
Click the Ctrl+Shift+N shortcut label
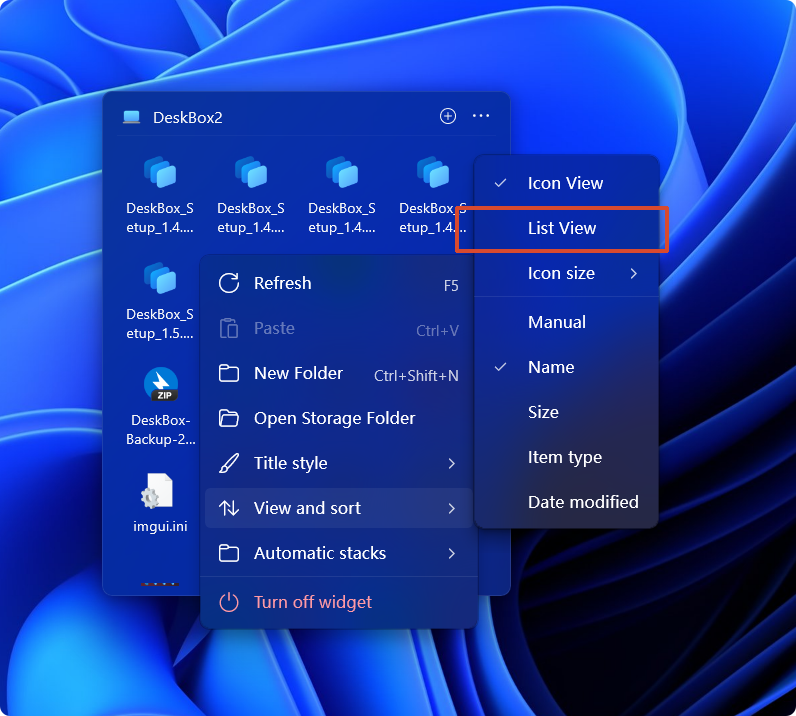pyautogui.click(x=416, y=376)
